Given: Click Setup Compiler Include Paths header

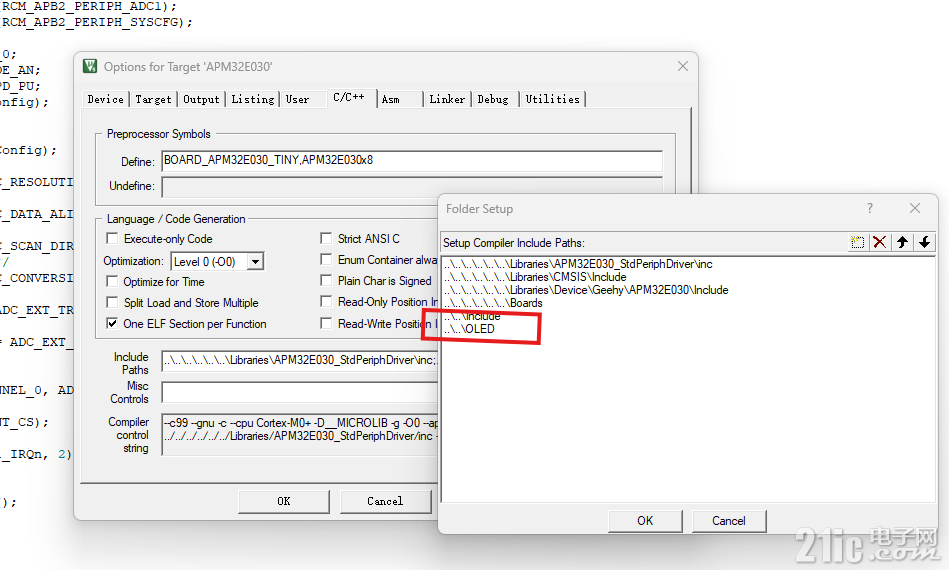Looking at the screenshot, I should (x=514, y=243).
